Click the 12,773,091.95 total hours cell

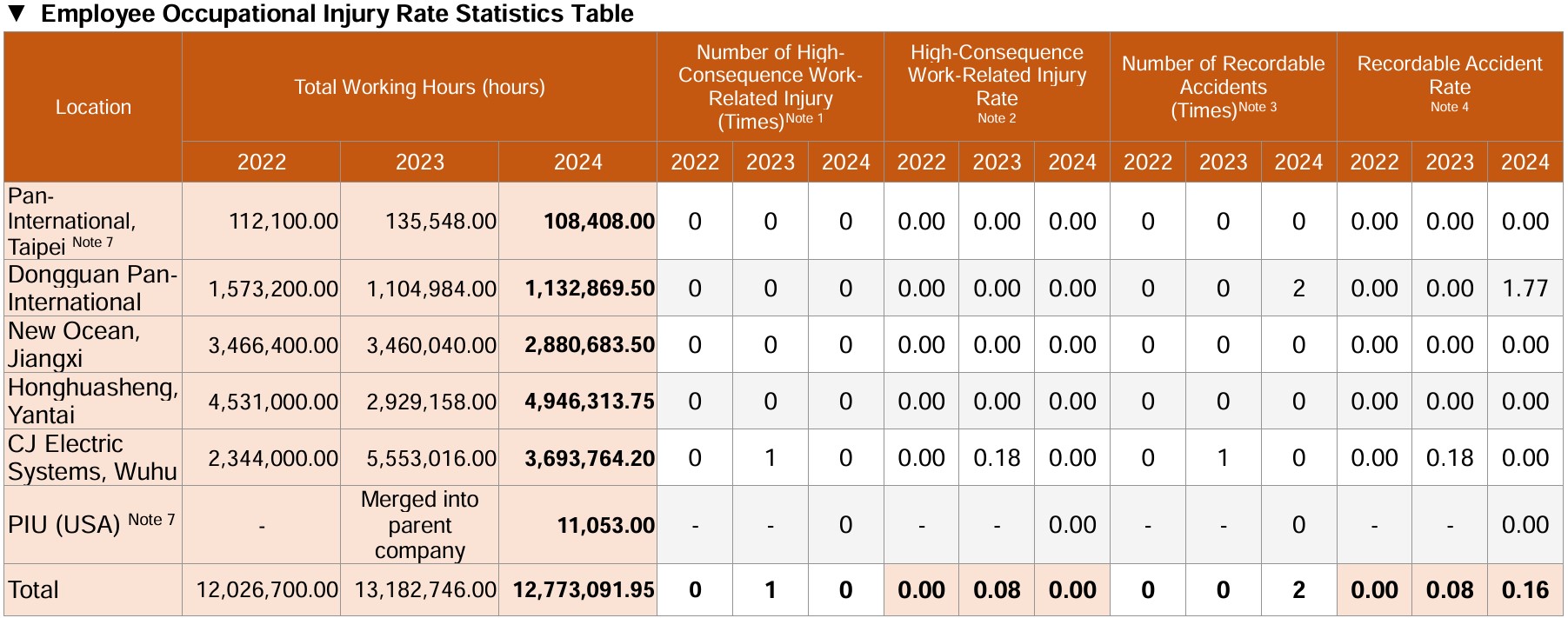[x=583, y=590]
